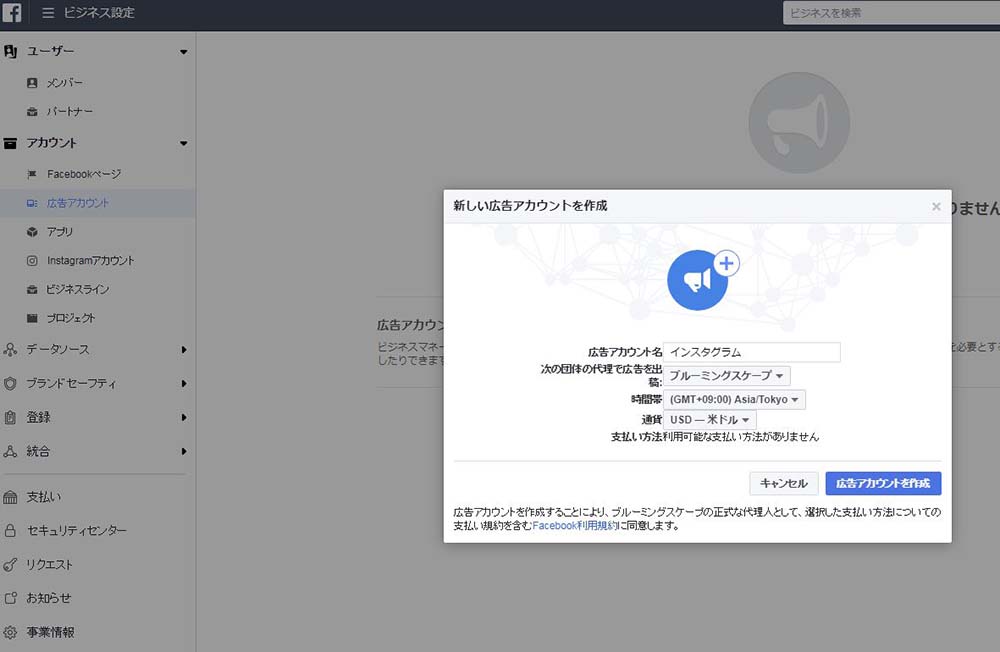This screenshot has width=1000, height=652.
Task: Click the アプリ cube icon
Action: [x=32, y=232]
